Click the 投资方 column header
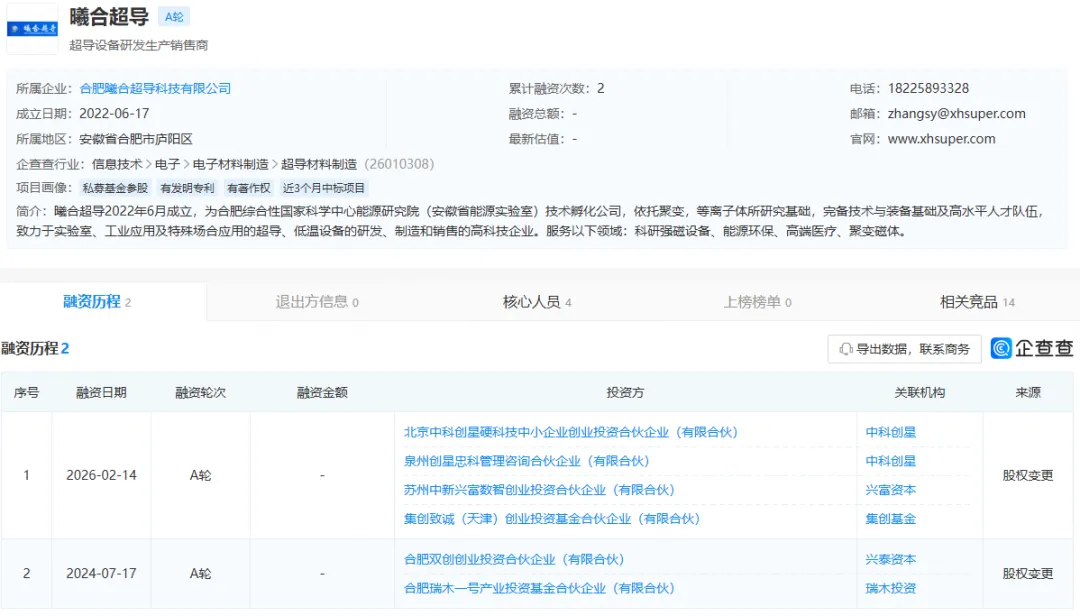The width and height of the screenshot is (1080, 616). point(625,392)
